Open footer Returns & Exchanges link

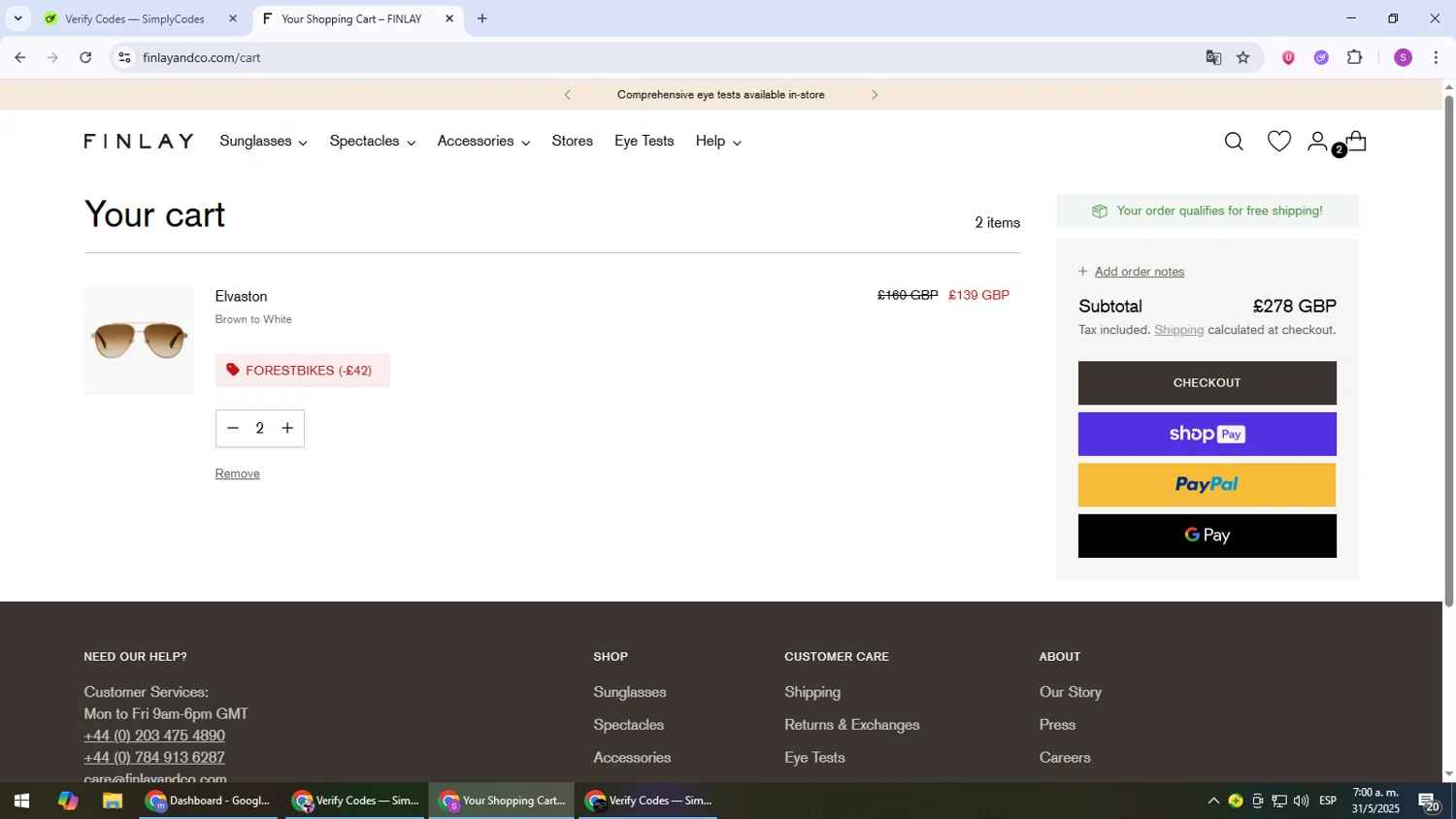click(851, 725)
